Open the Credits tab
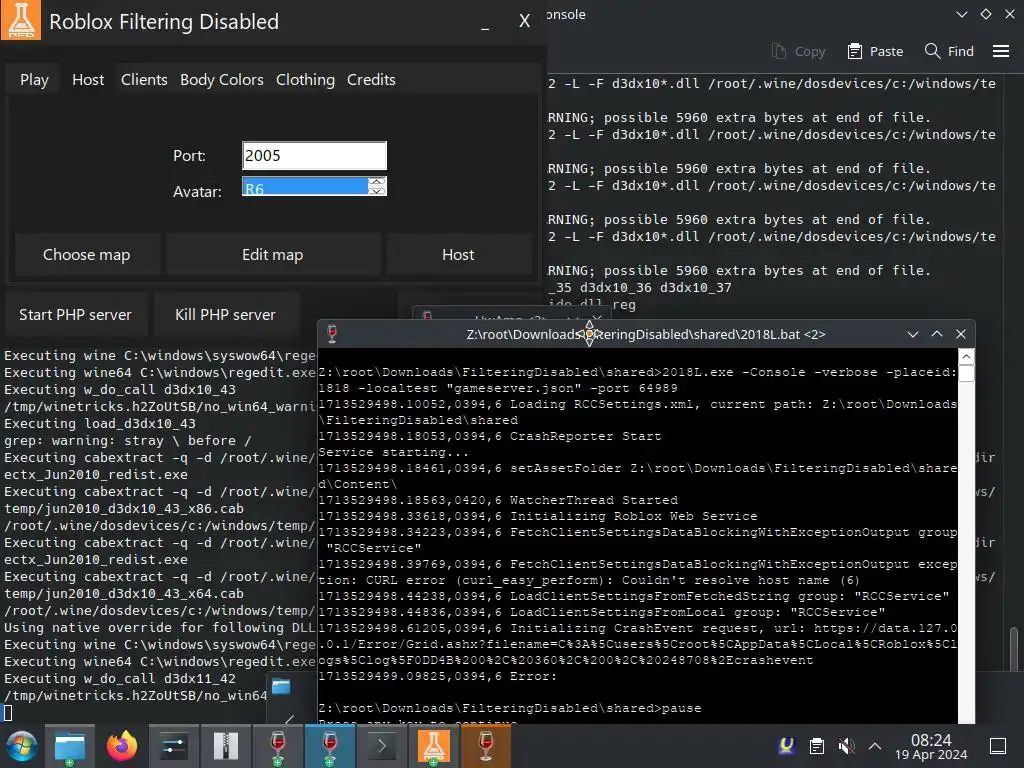The image size is (1024, 768). click(371, 80)
